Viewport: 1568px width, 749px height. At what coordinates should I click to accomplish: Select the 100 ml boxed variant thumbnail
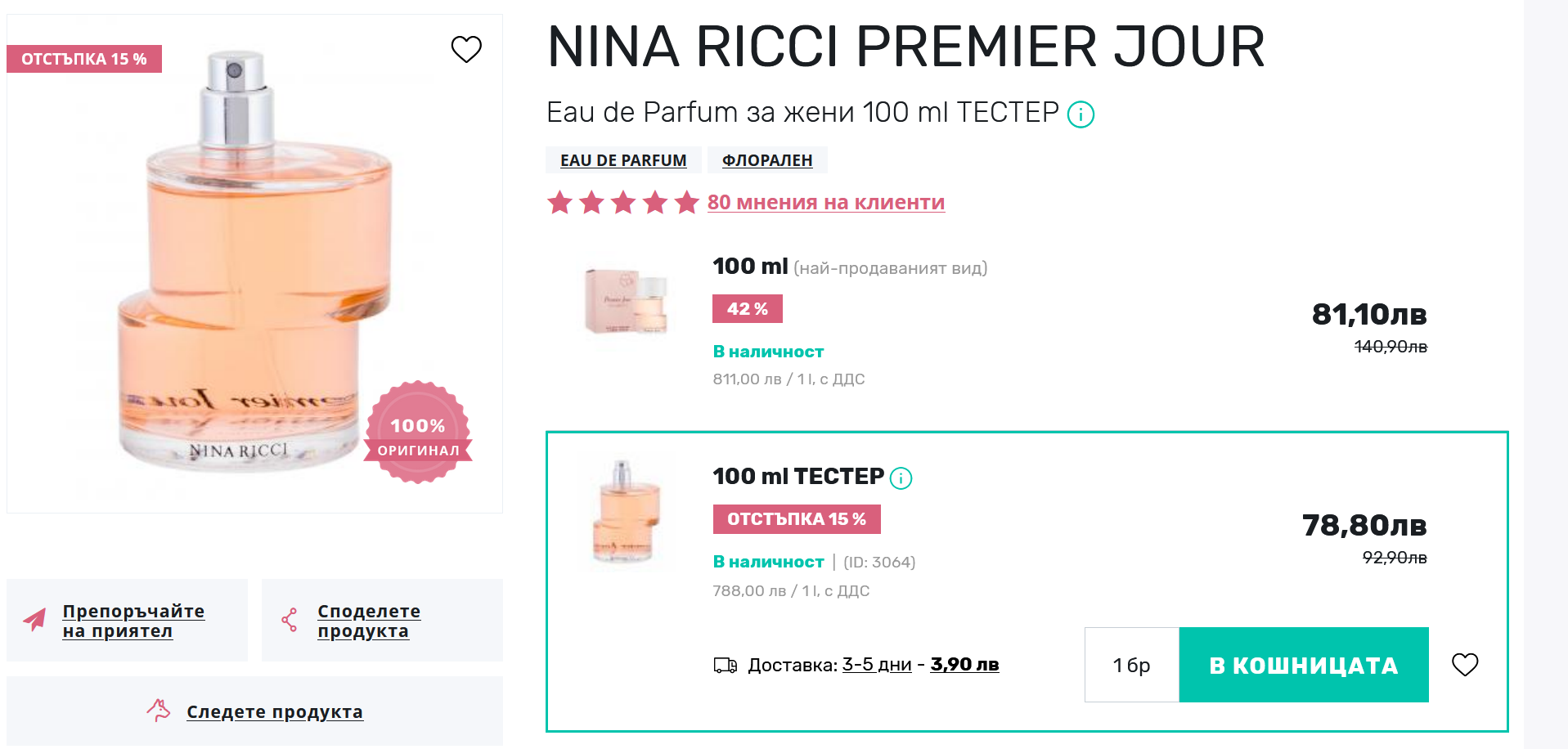click(627, 301)
